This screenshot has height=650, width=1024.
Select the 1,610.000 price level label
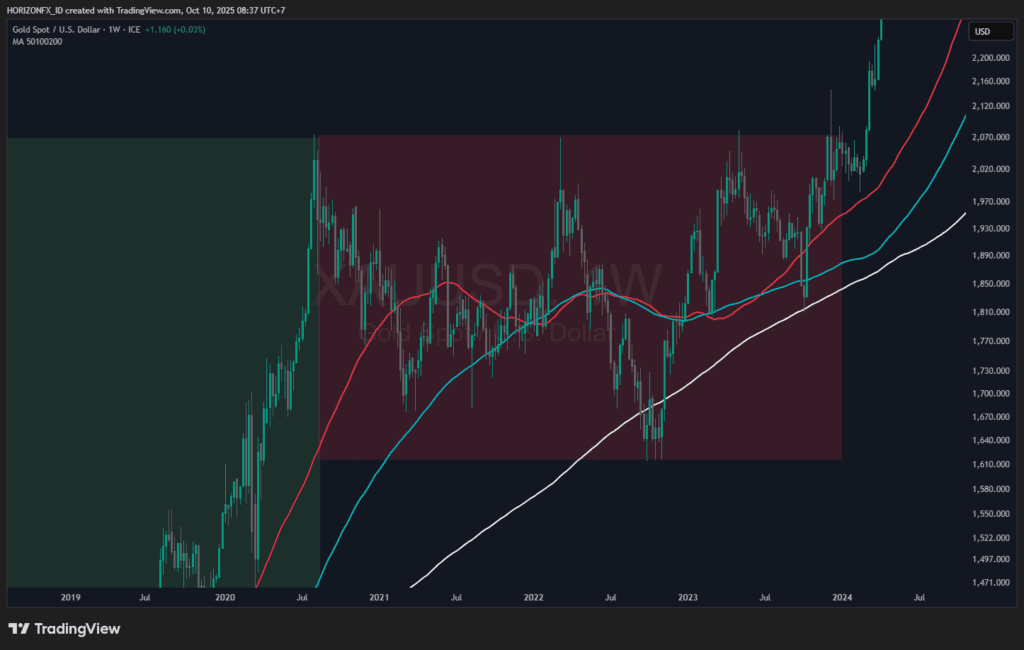point(989,464)
